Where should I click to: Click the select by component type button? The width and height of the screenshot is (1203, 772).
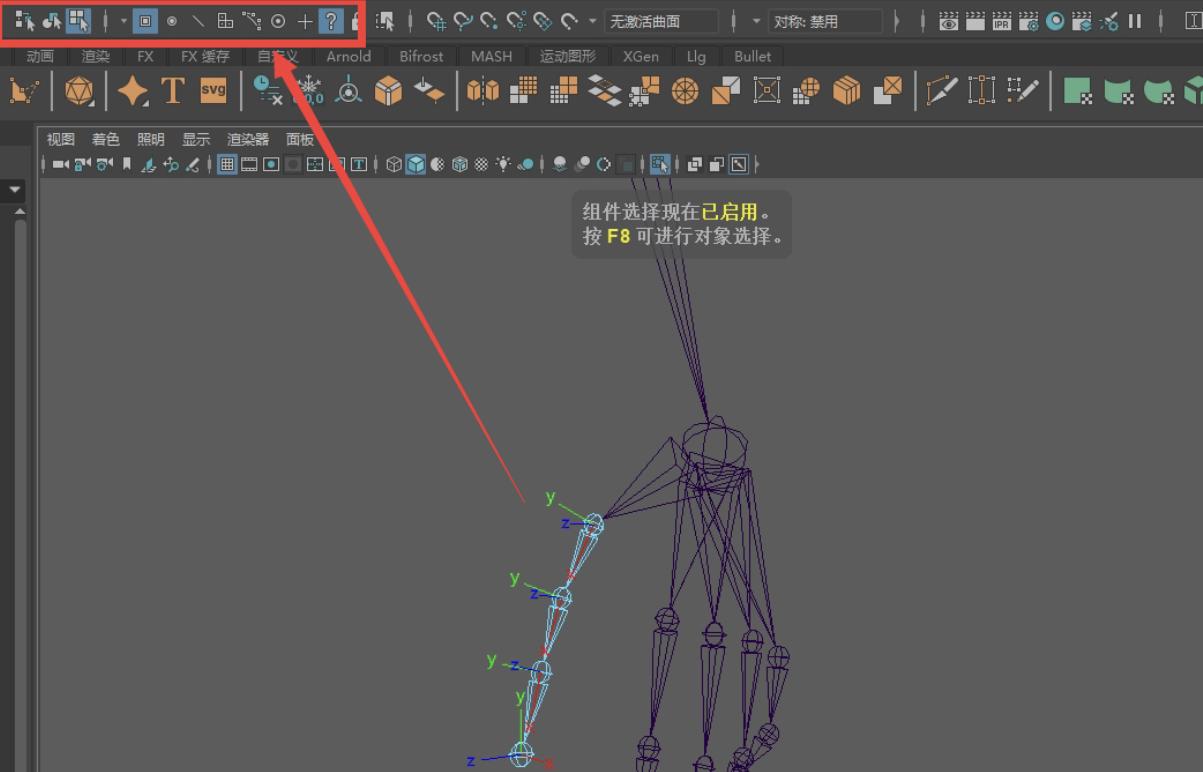[78, 20]
